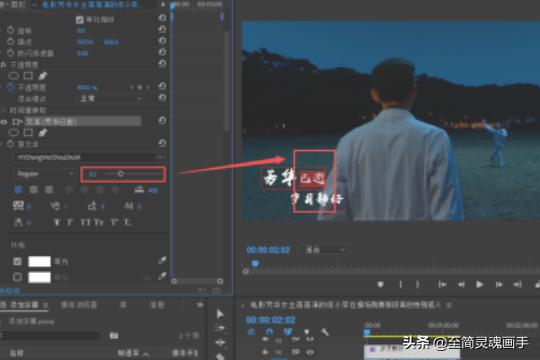Toggle the Anti-flicker Filter stopwatch icon
Image resolution: width=540 pixels, height=360 pixels.
[11, 53]
